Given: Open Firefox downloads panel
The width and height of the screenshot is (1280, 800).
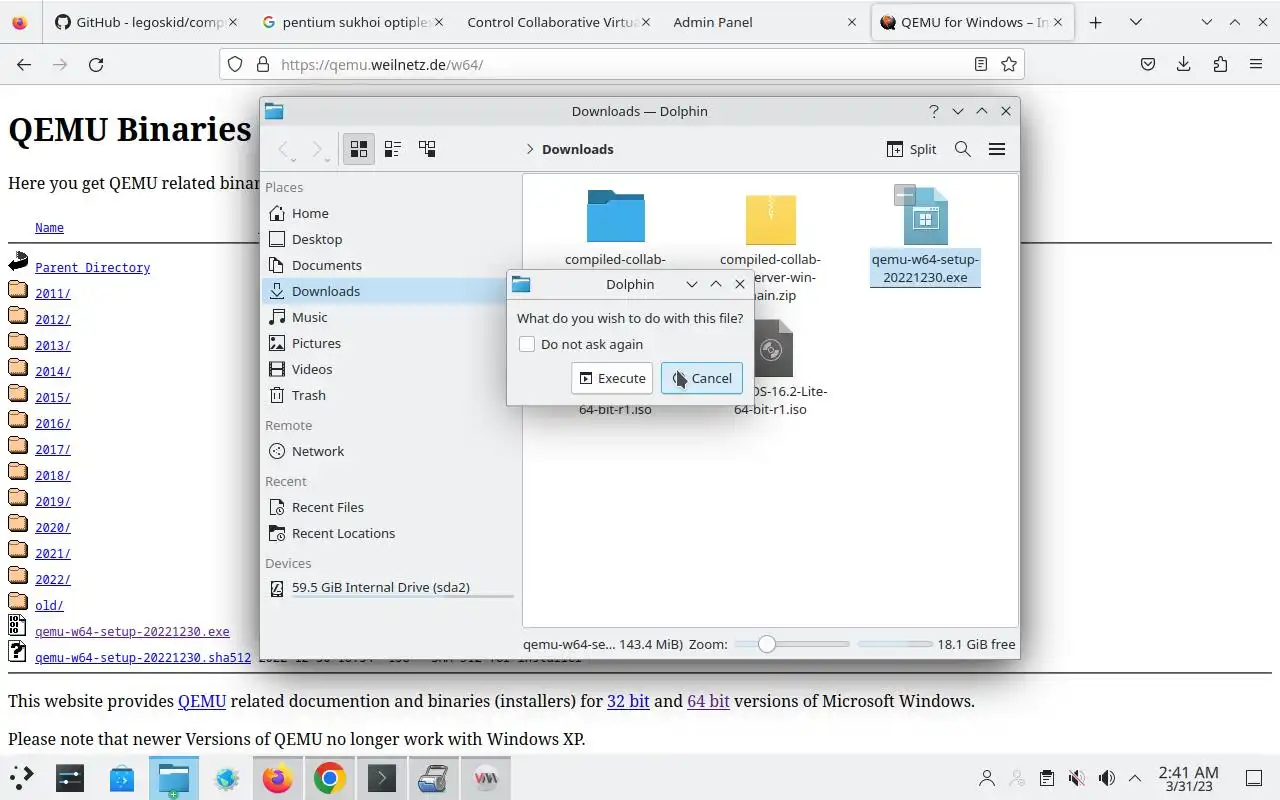Looking at the screenshot, I should (1184, 64).
